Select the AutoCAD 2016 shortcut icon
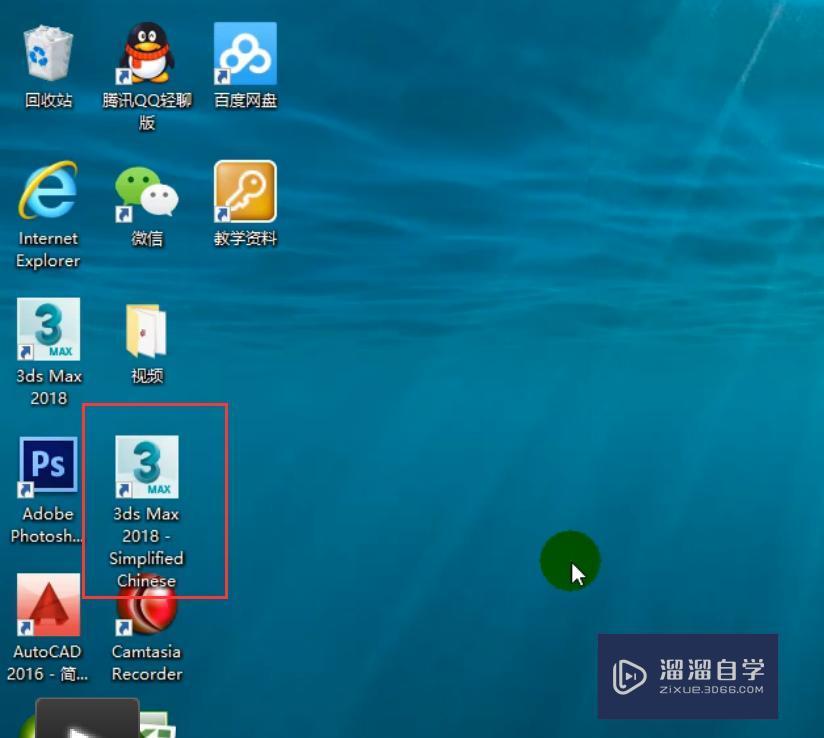Image resolution: width=824 pixels, height=738 pixels. click(x=48, y=604)
